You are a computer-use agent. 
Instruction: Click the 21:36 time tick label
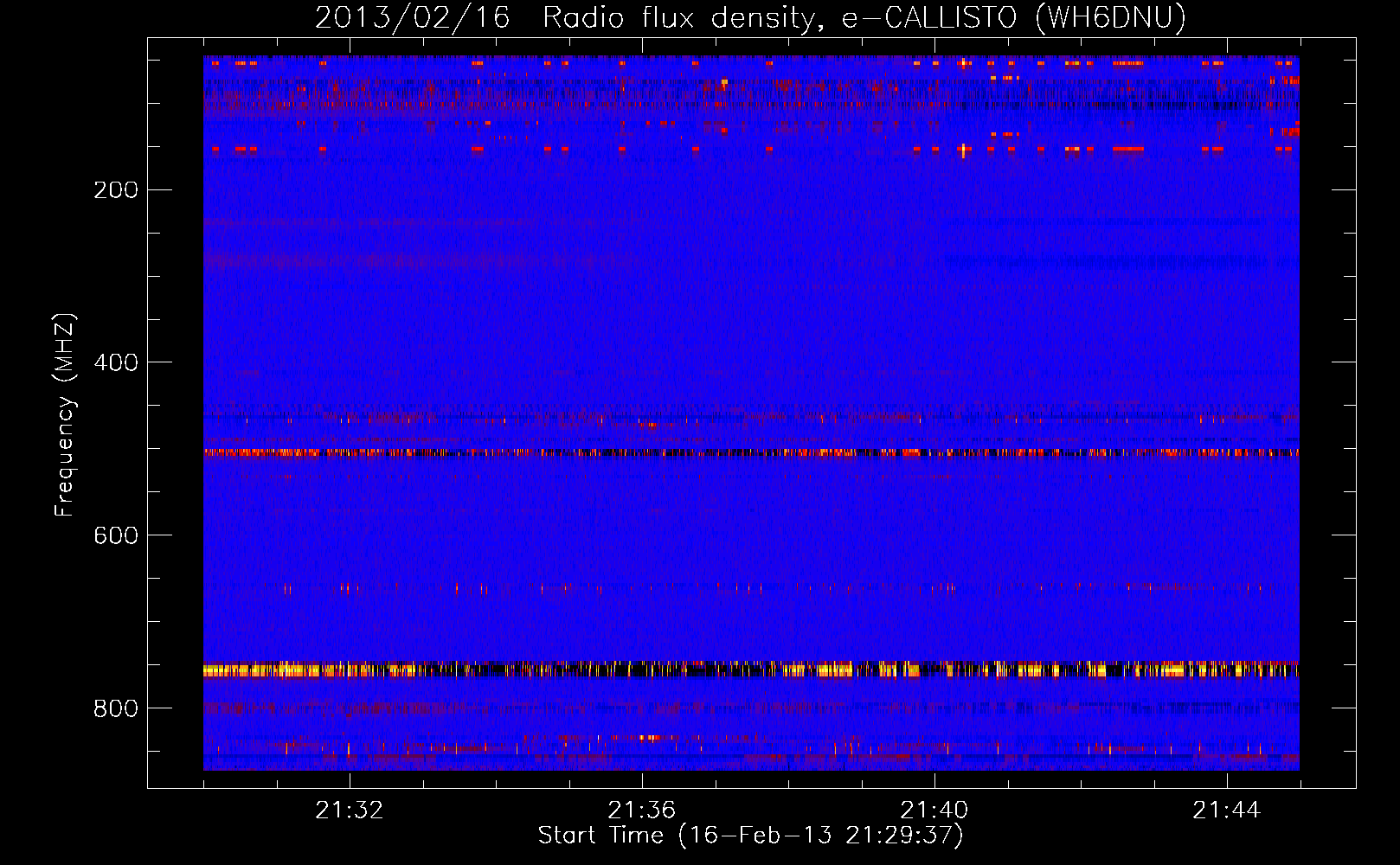642,811
